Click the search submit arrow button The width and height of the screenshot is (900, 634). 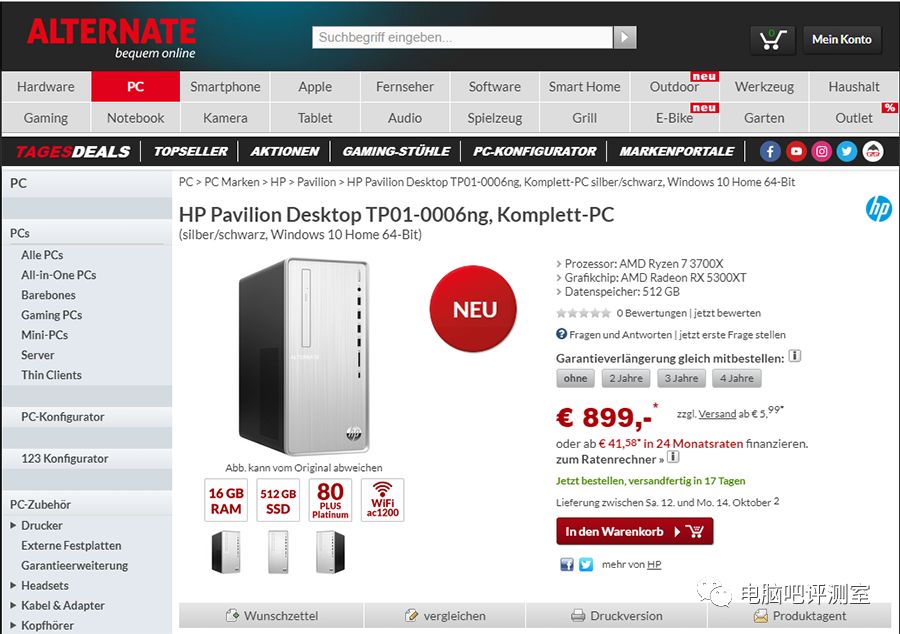pyautogui.click(x=624, y=37)
